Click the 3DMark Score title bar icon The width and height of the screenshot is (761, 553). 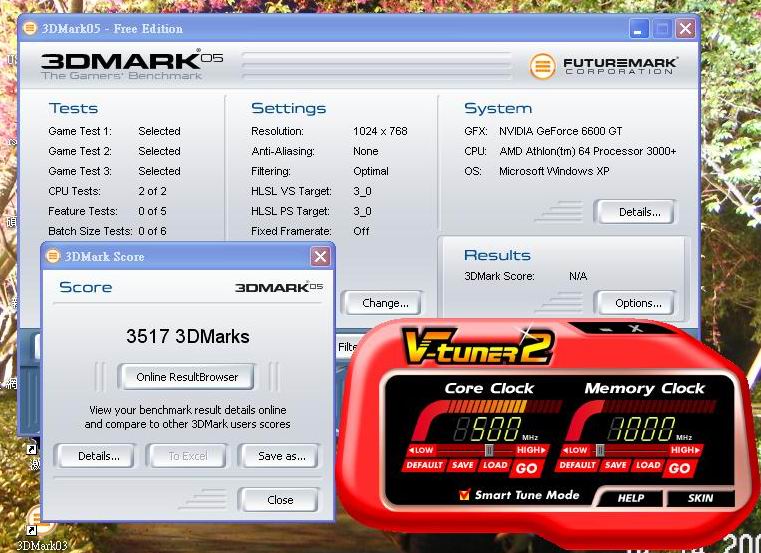(x=53, y=255)
